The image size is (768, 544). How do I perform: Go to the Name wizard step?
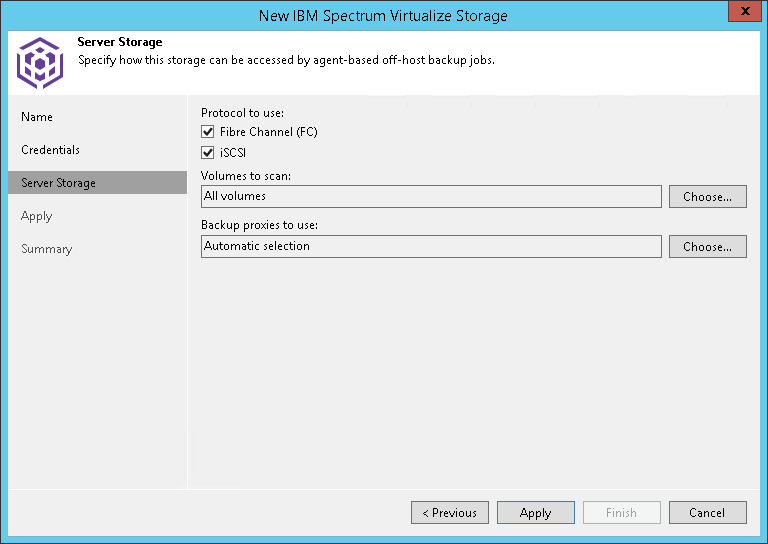tap(37, 117)
